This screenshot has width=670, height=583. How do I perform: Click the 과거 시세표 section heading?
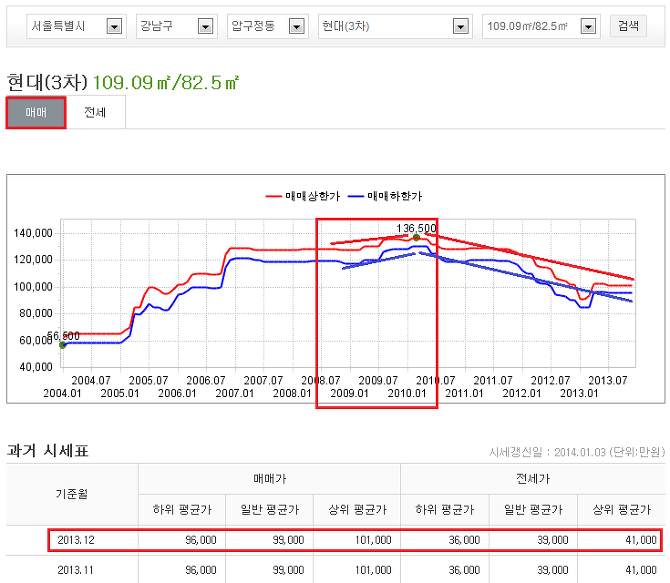[47, 450]
